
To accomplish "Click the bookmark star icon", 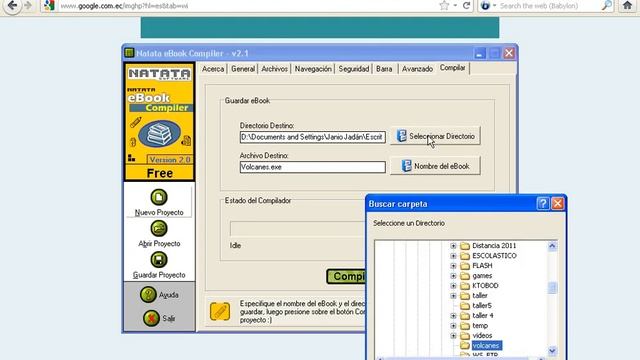I will click(x=444, y=6).
